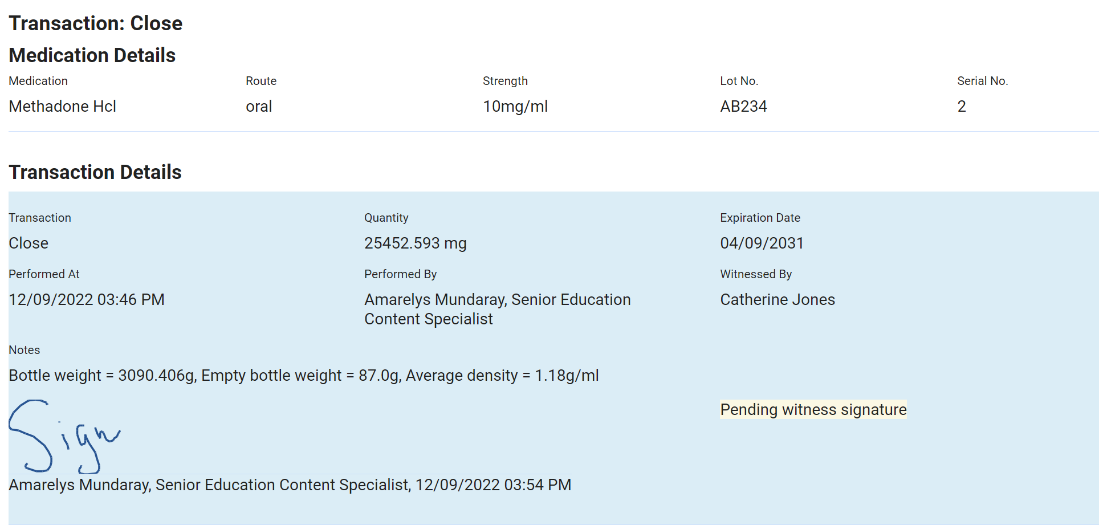Screen dimensions: 1099x525
Task: Click the Close value under Transaction
Action: [29, 243]
